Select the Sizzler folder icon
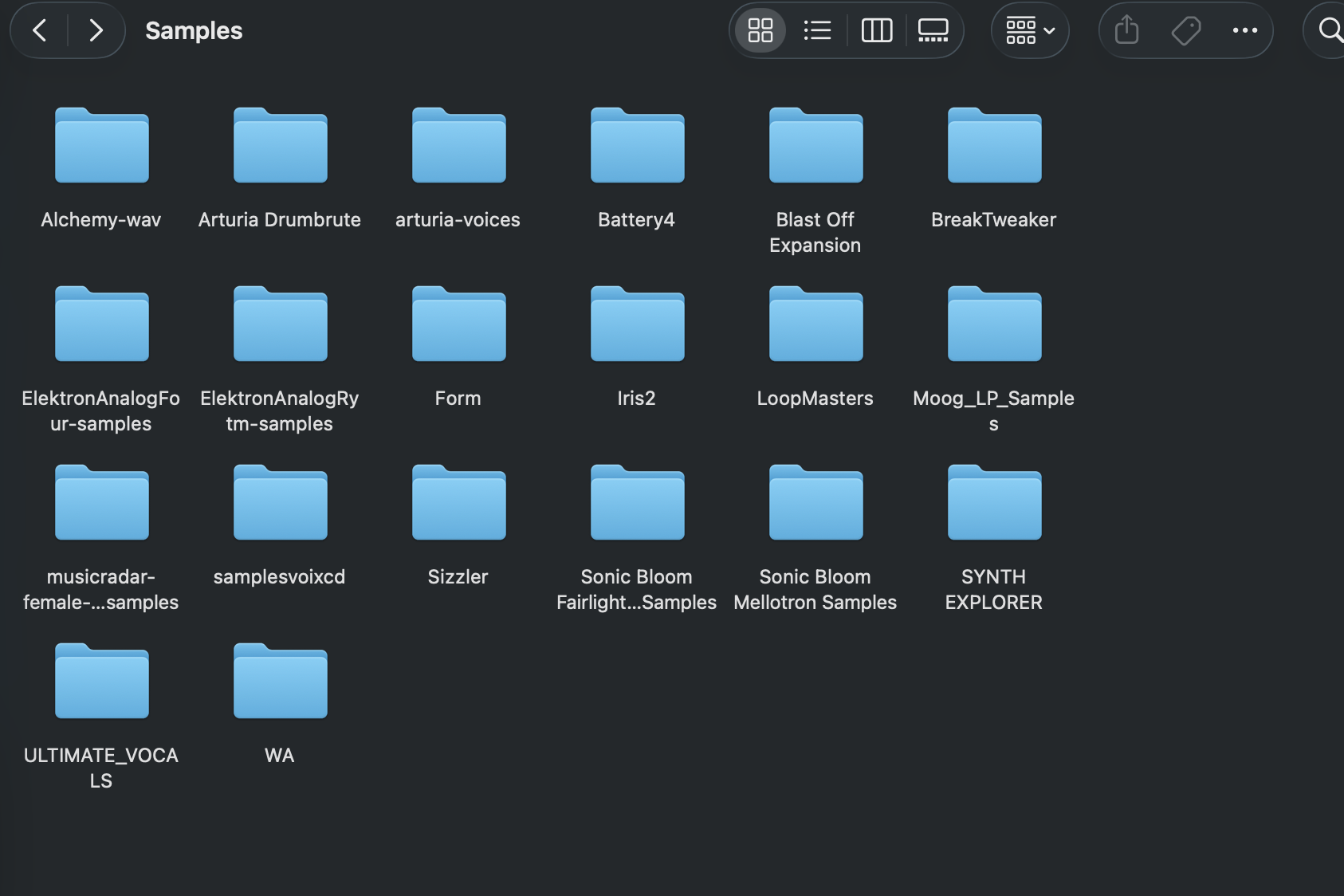Image resolution: width=1344 pixels, height=896 pixels. click(459, 502)
